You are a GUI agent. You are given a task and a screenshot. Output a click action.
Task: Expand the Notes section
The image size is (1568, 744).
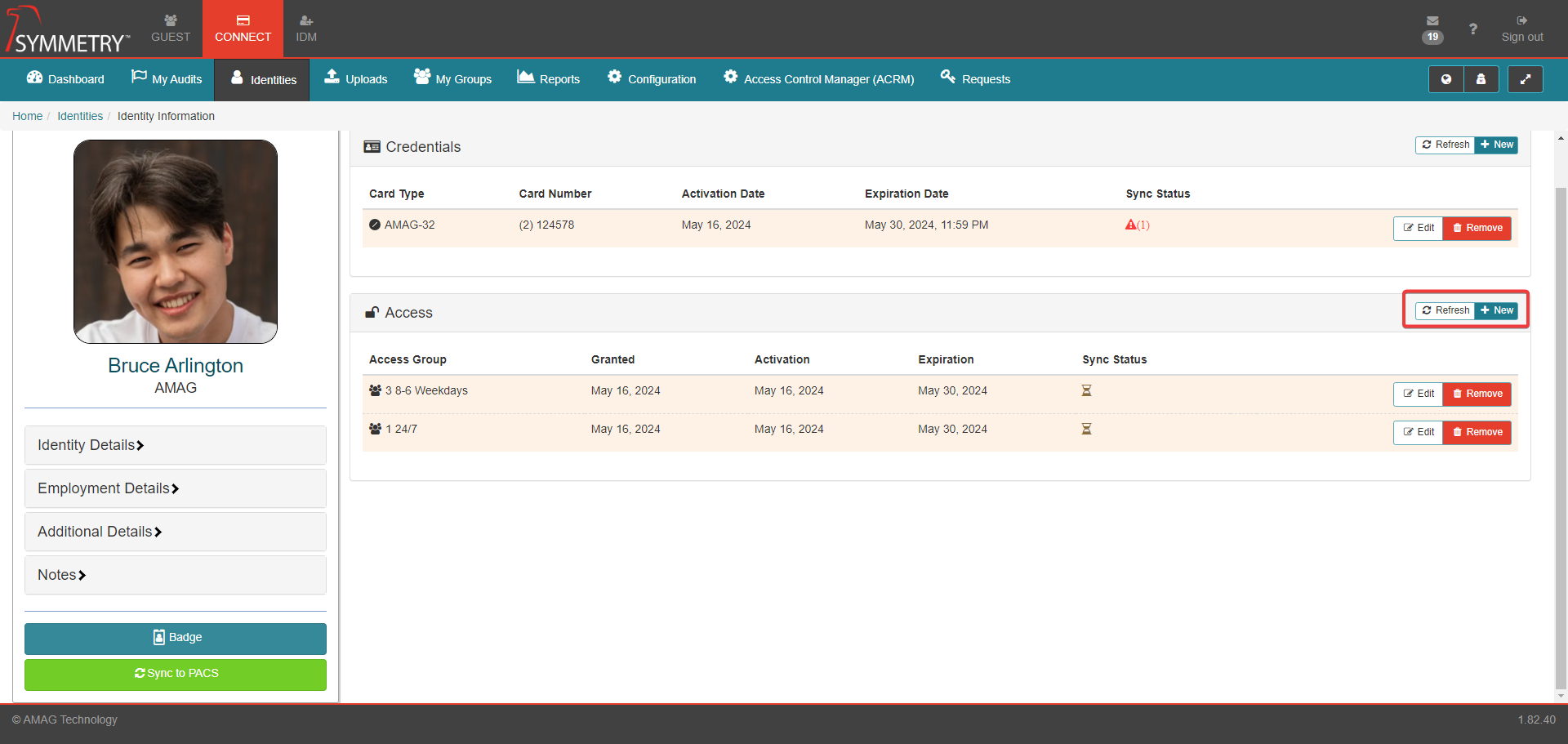[x=176, y=575]
